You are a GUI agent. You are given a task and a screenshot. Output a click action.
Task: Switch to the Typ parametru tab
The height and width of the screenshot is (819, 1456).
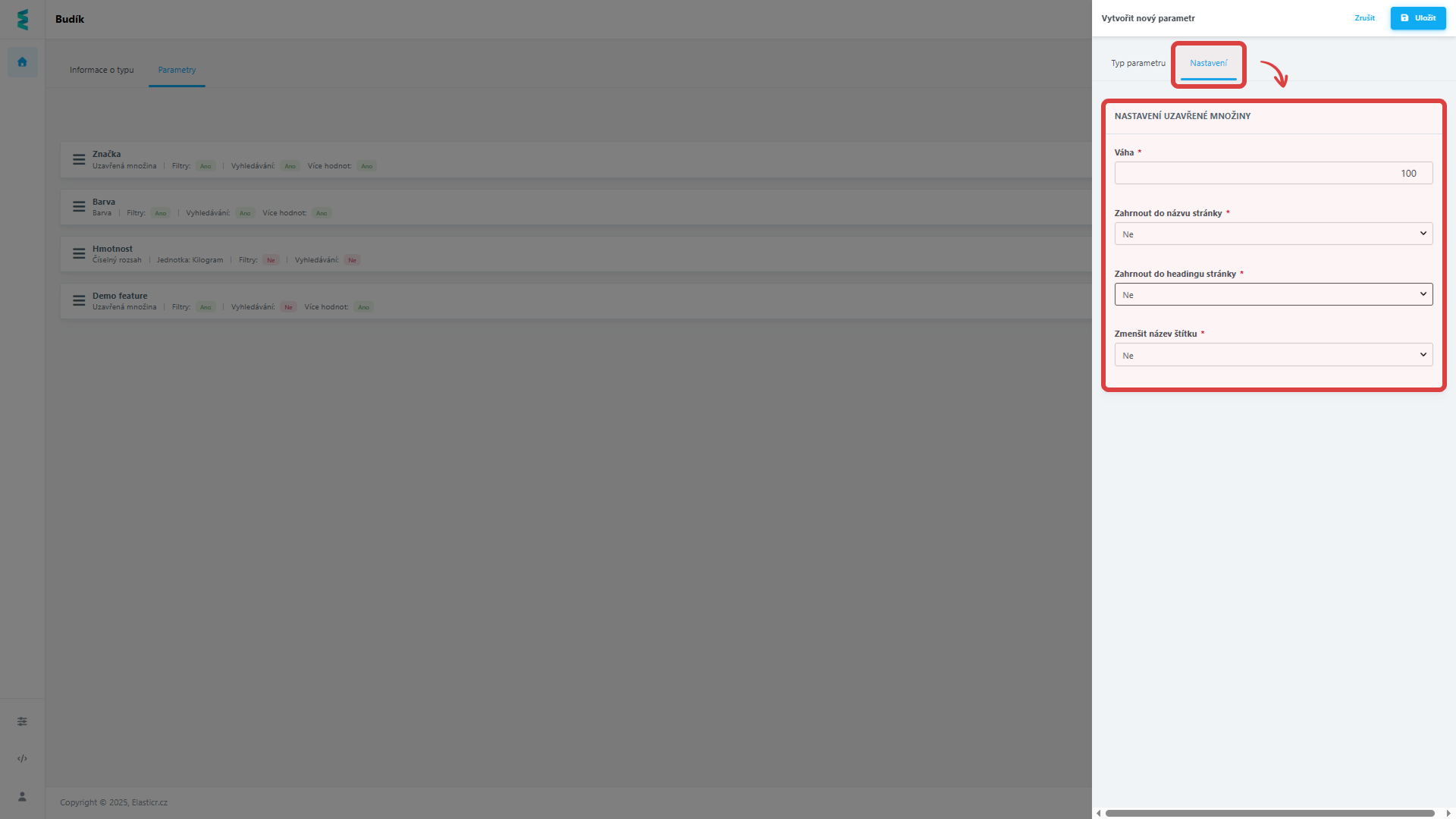1137,63
